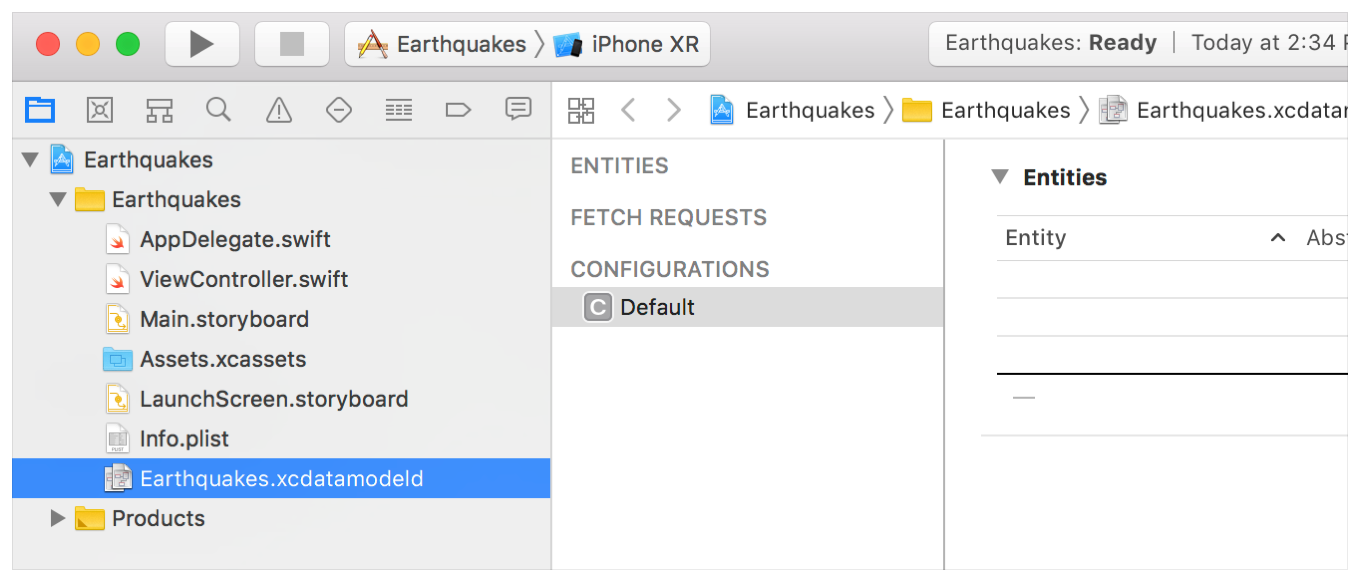Click the Run (play) button
The height and width of the screenshot is (582, 1360).
coord(202,44)
